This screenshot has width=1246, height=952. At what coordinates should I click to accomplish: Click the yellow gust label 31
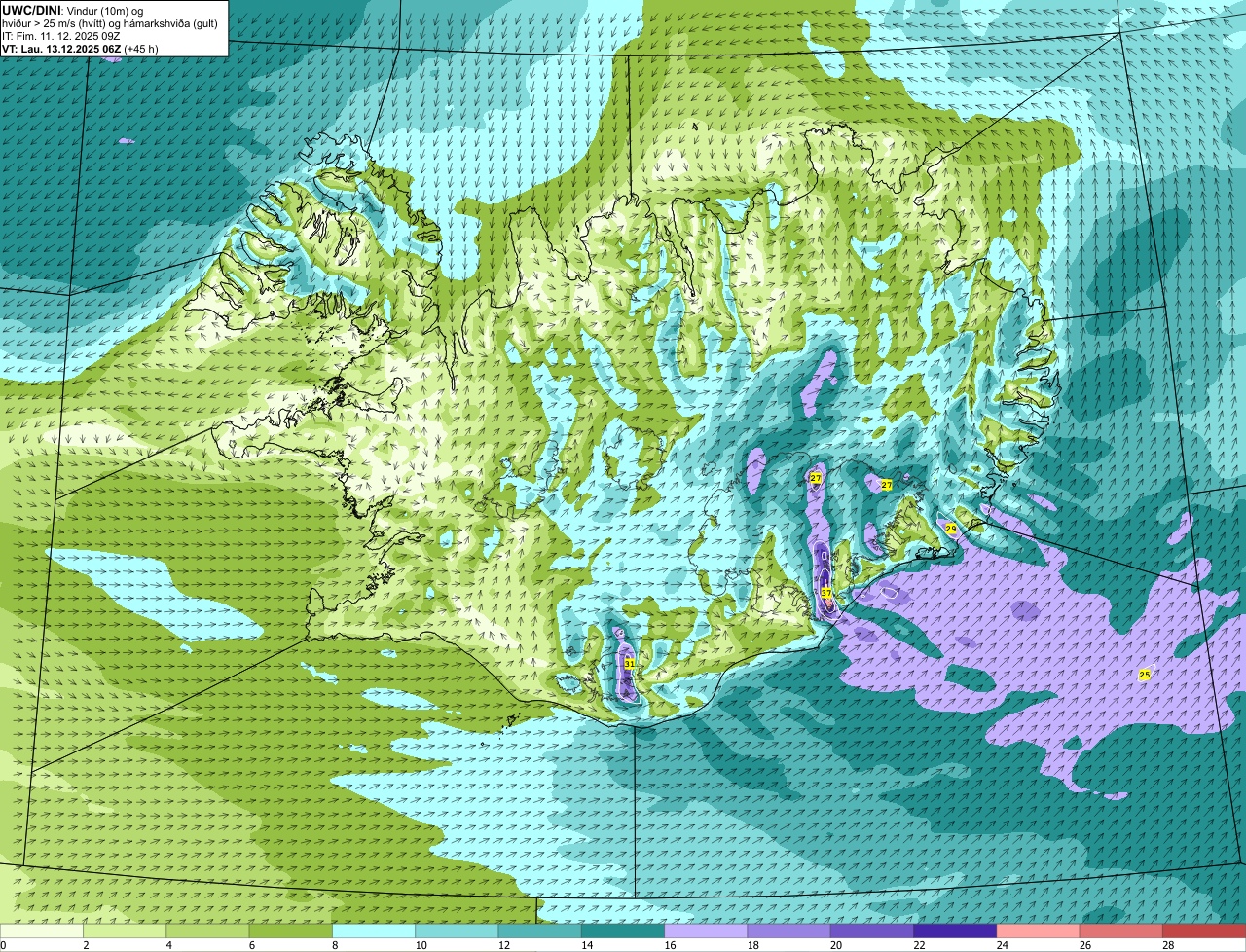(x=629, y=664)
